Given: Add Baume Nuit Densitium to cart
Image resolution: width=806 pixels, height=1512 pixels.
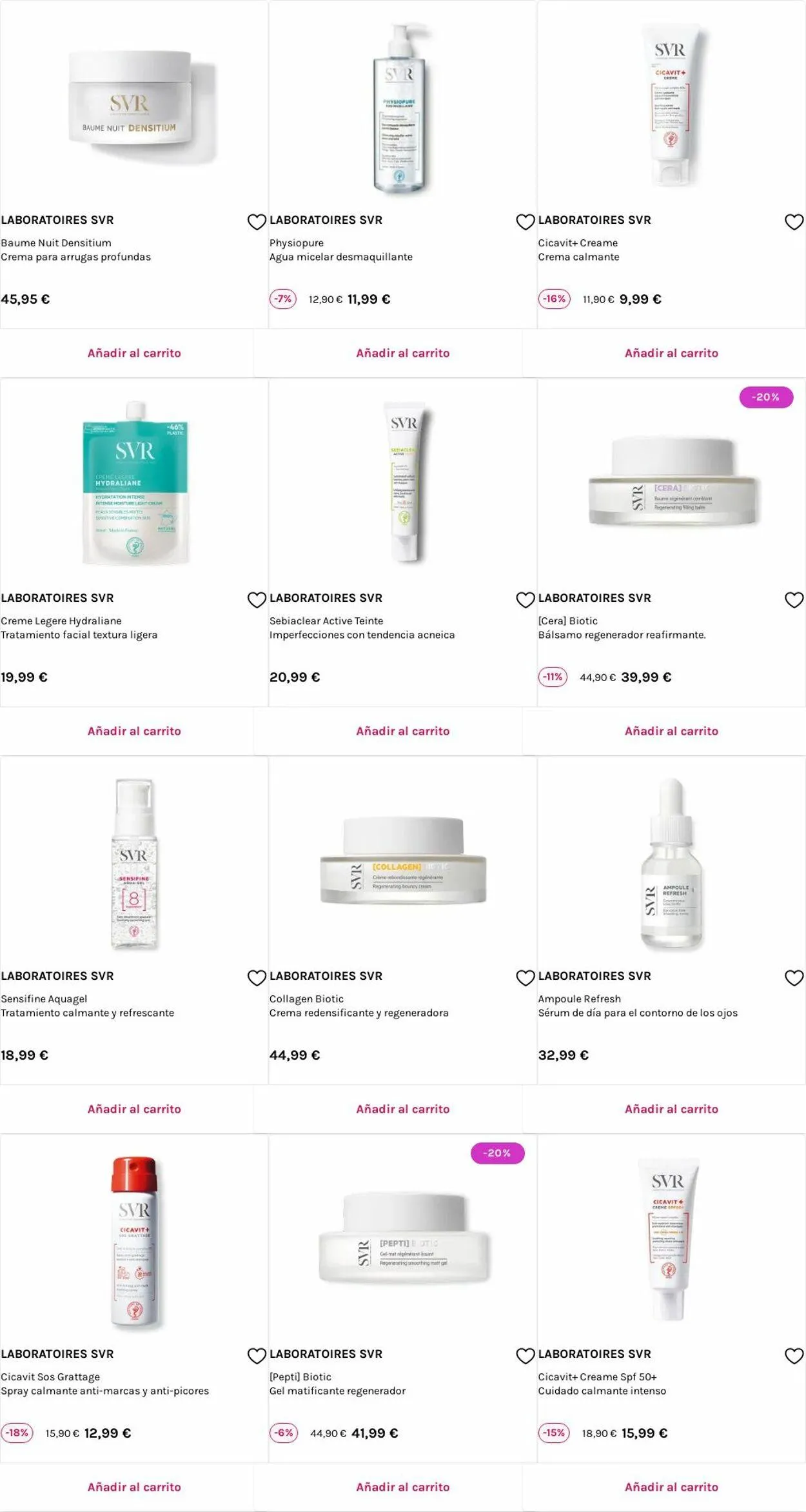Looking at the screenshot, I should point(134,353).
